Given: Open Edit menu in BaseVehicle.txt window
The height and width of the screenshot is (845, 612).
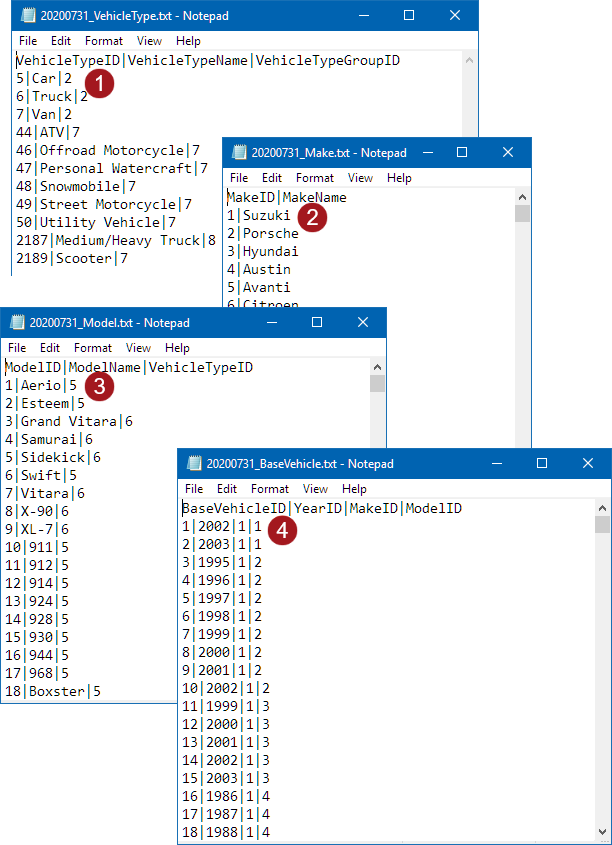Looking at the screenshot, I should coord(227,489).
